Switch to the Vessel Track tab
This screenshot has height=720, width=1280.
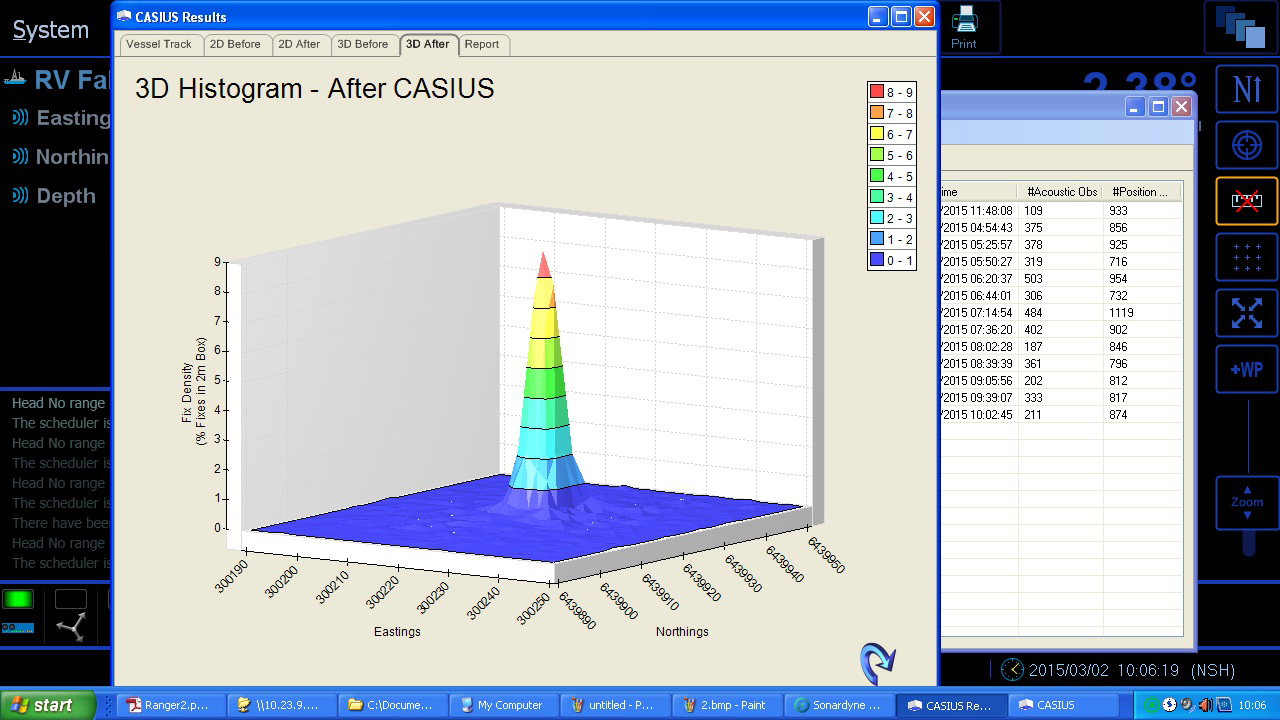tap(159, 44)
